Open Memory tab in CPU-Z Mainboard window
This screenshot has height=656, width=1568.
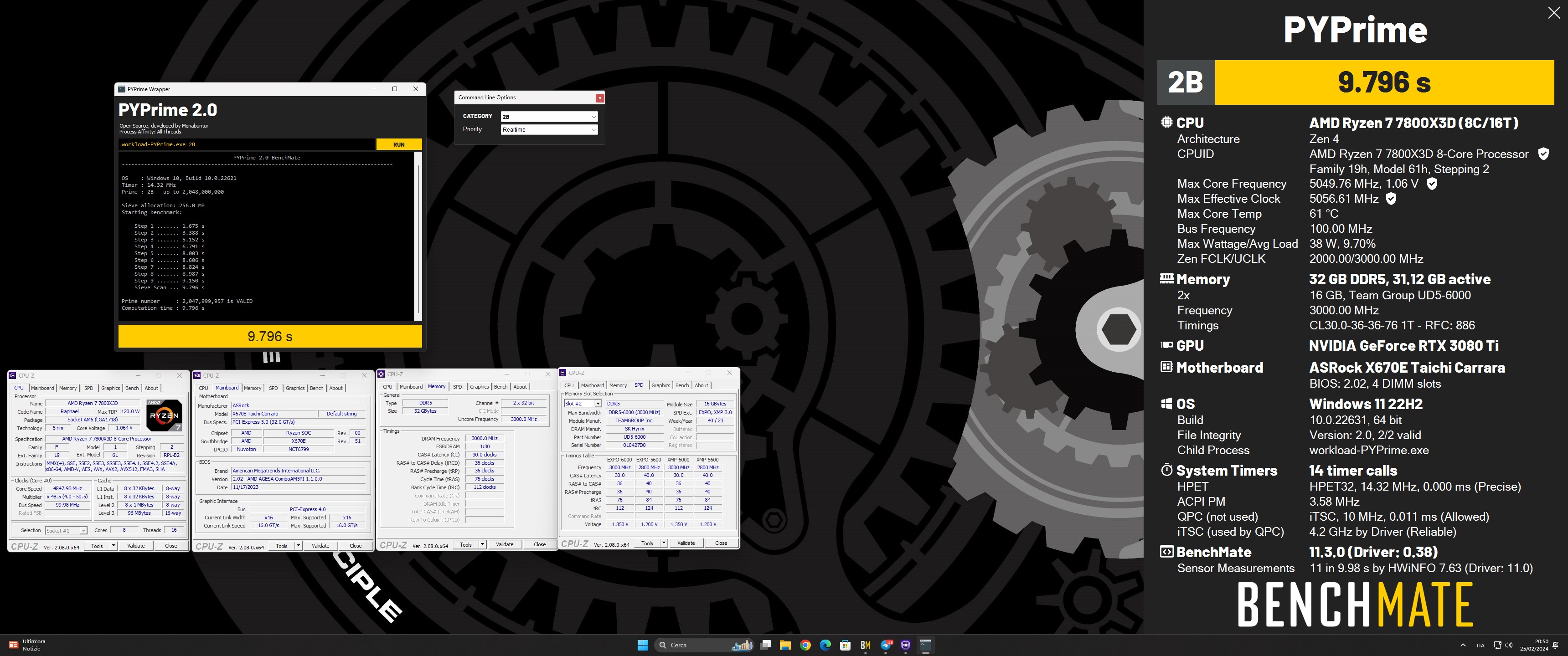253,388
